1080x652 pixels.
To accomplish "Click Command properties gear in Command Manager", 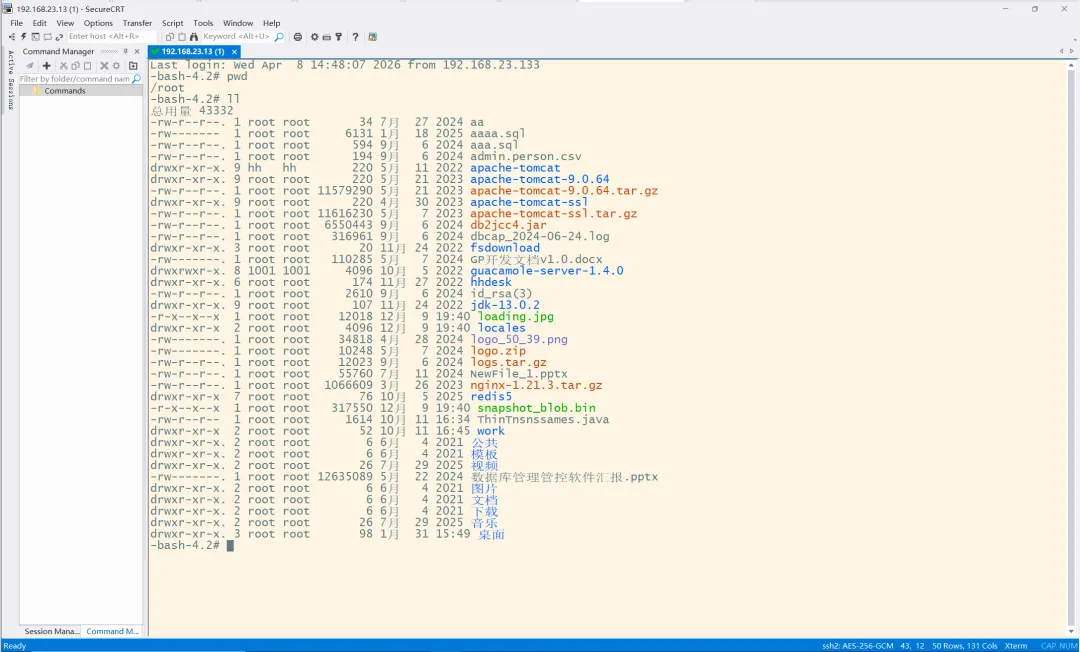I will [116, 65].
